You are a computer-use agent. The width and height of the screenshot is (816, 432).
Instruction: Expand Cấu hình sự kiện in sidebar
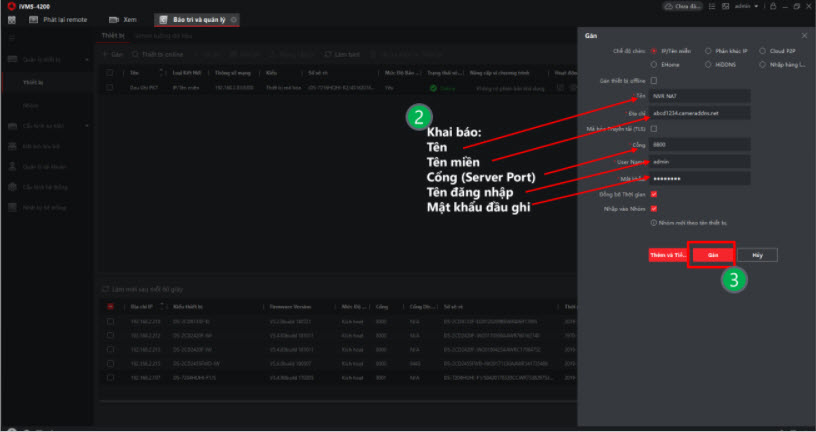45,125
